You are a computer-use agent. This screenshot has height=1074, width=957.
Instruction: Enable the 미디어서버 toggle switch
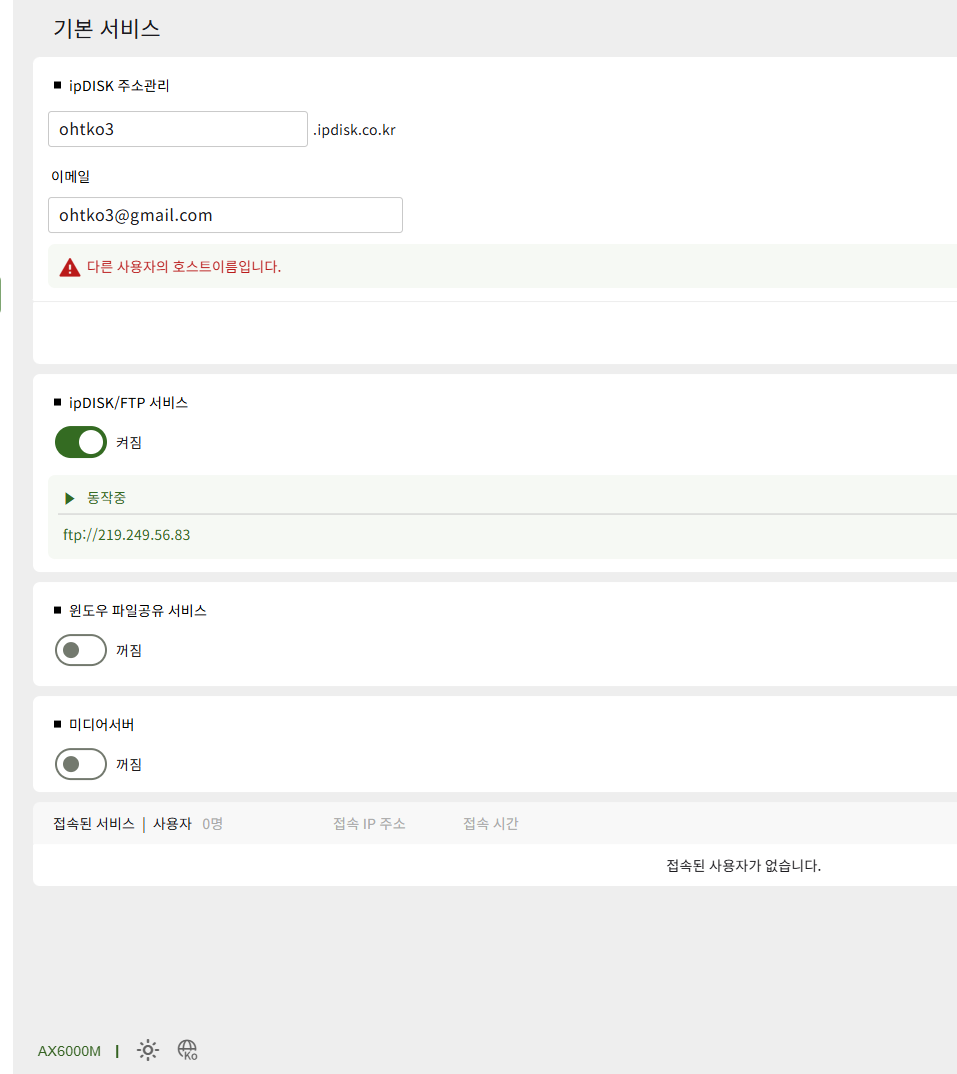click(x=81, y=764)
